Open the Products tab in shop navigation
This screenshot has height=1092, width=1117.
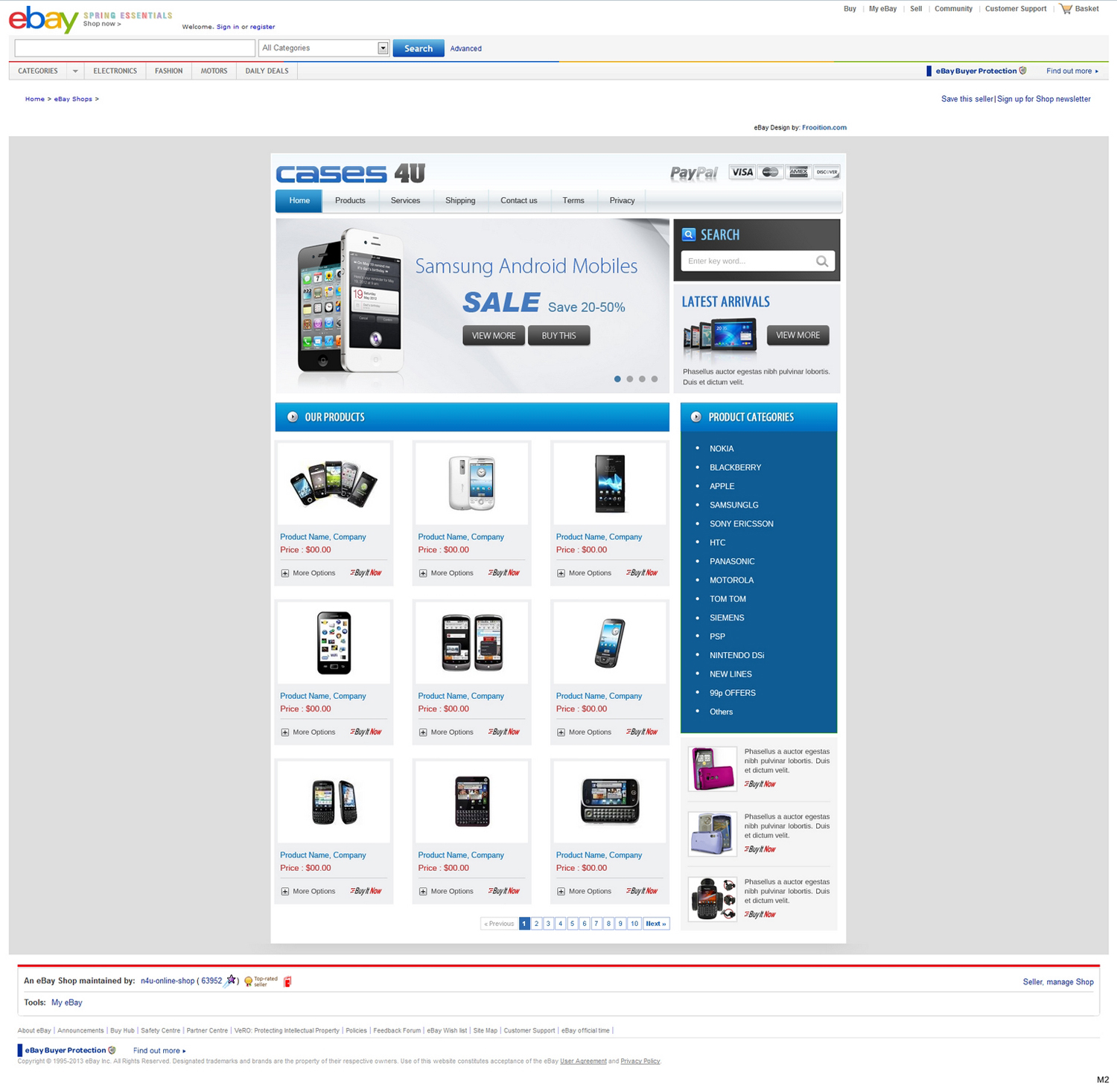pos(350,201)
